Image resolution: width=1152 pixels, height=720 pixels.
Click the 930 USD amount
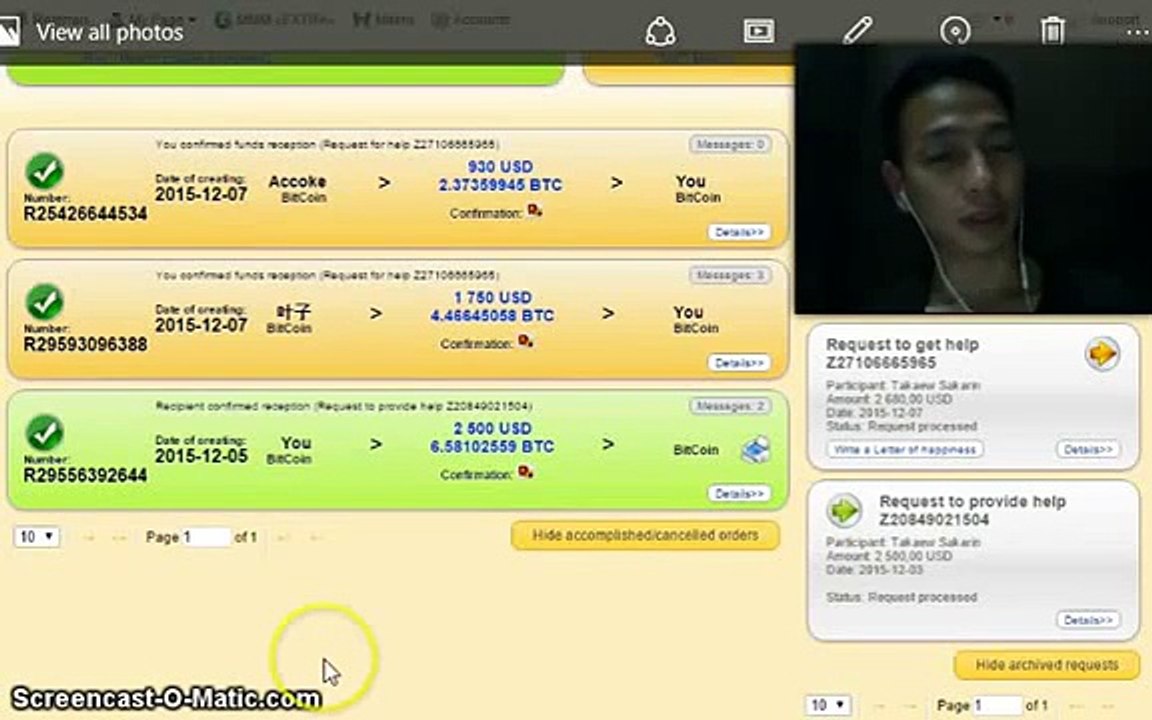point(500,167)
